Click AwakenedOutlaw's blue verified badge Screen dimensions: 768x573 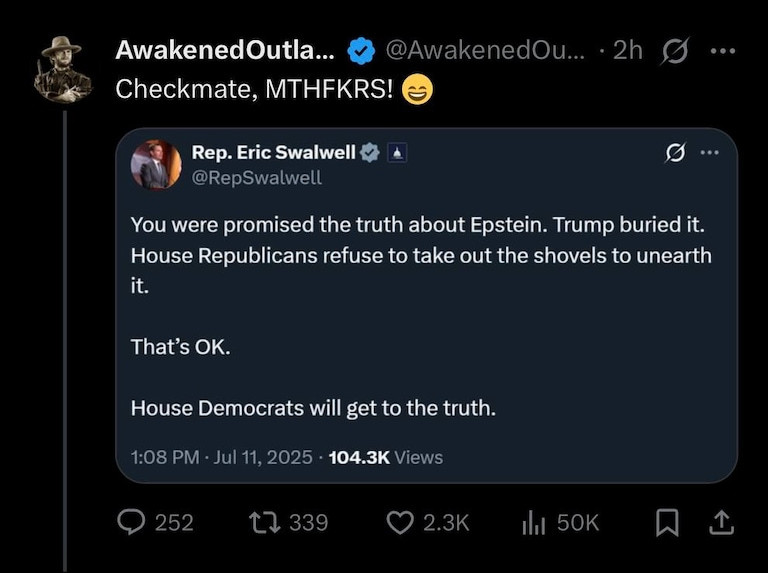tap(360, 50)
